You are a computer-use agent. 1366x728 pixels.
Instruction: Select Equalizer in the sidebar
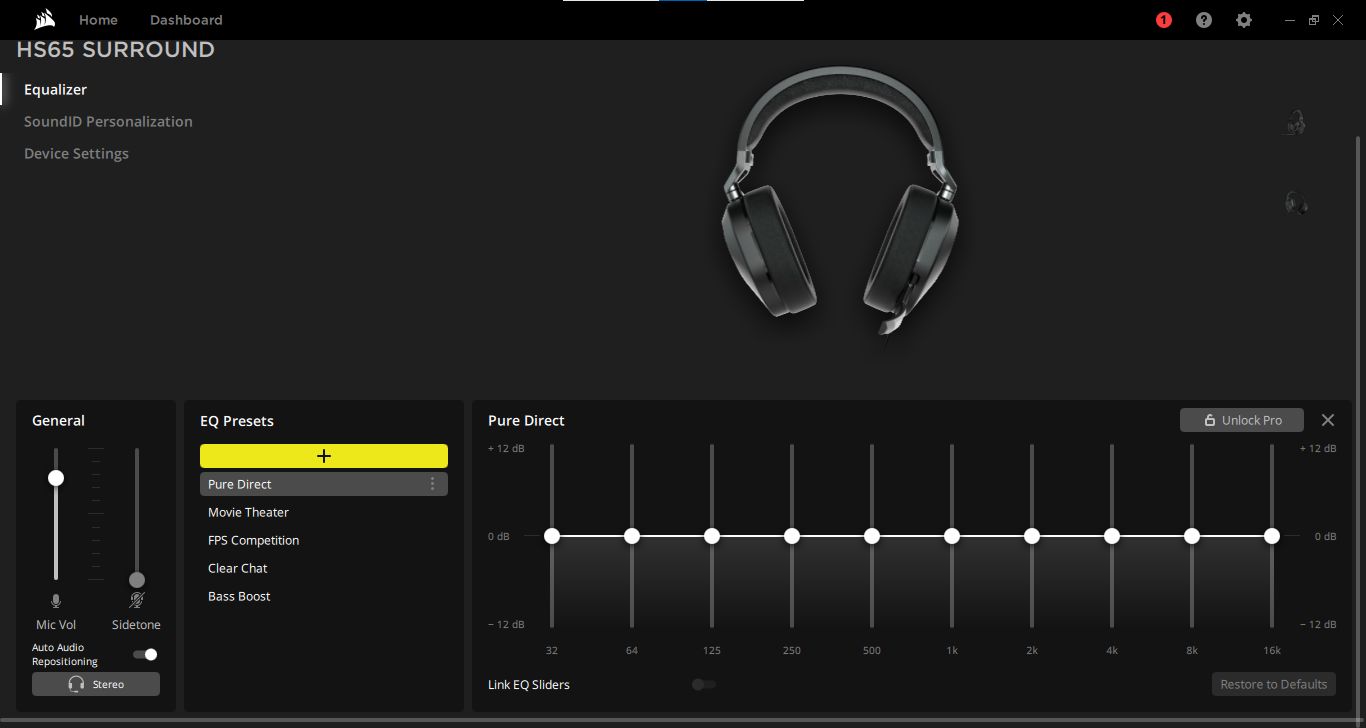(x=55, y=89)
